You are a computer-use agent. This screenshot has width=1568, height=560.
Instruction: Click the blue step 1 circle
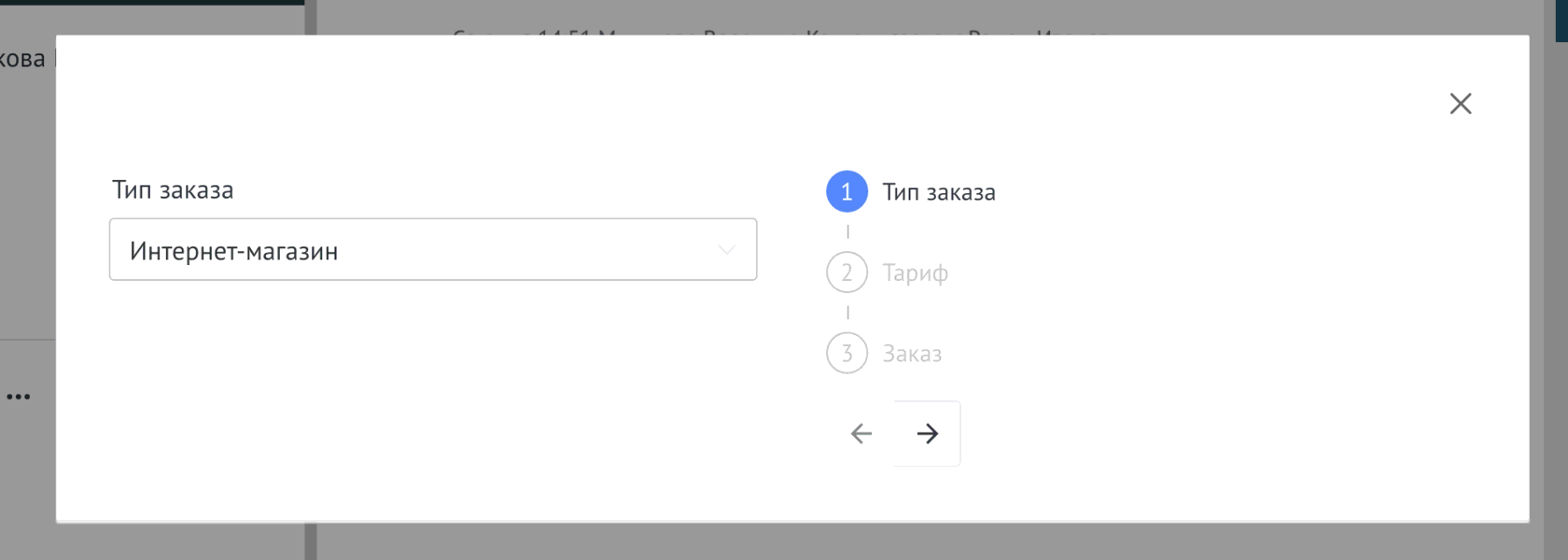(847, 192)
